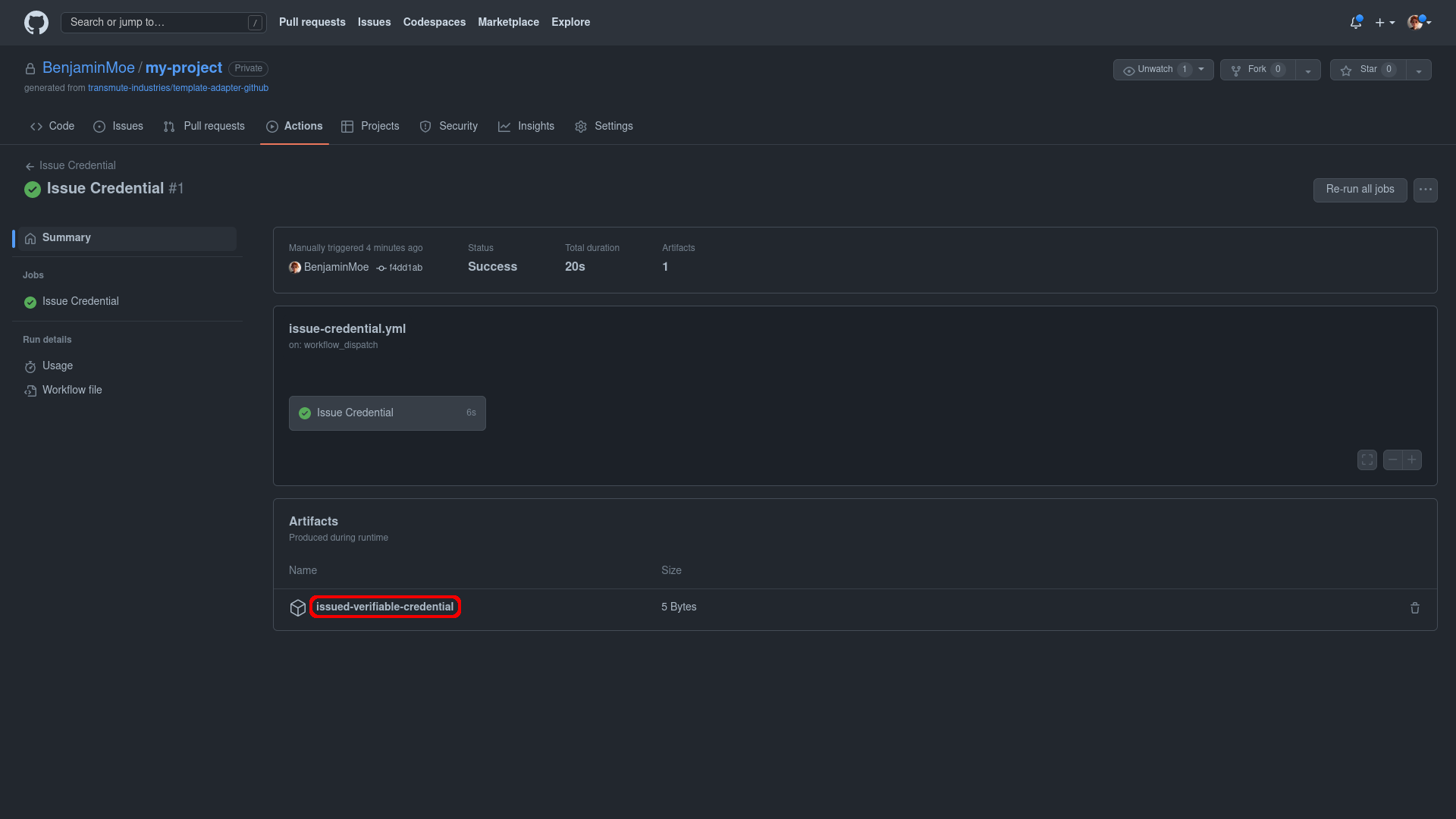Zoom in the workflow graph
The image size is (1456, 819).
click(x=1412, y=460)
